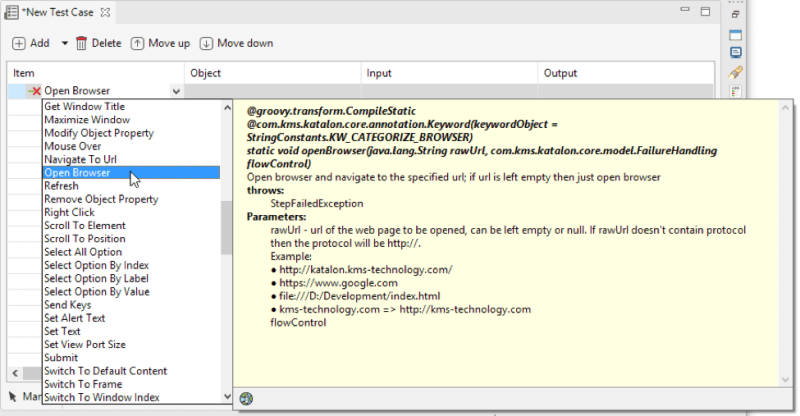Screen dimensions: 800x416
Task: Click the restore view icon in sidebar
Action: tap(736, 14)
